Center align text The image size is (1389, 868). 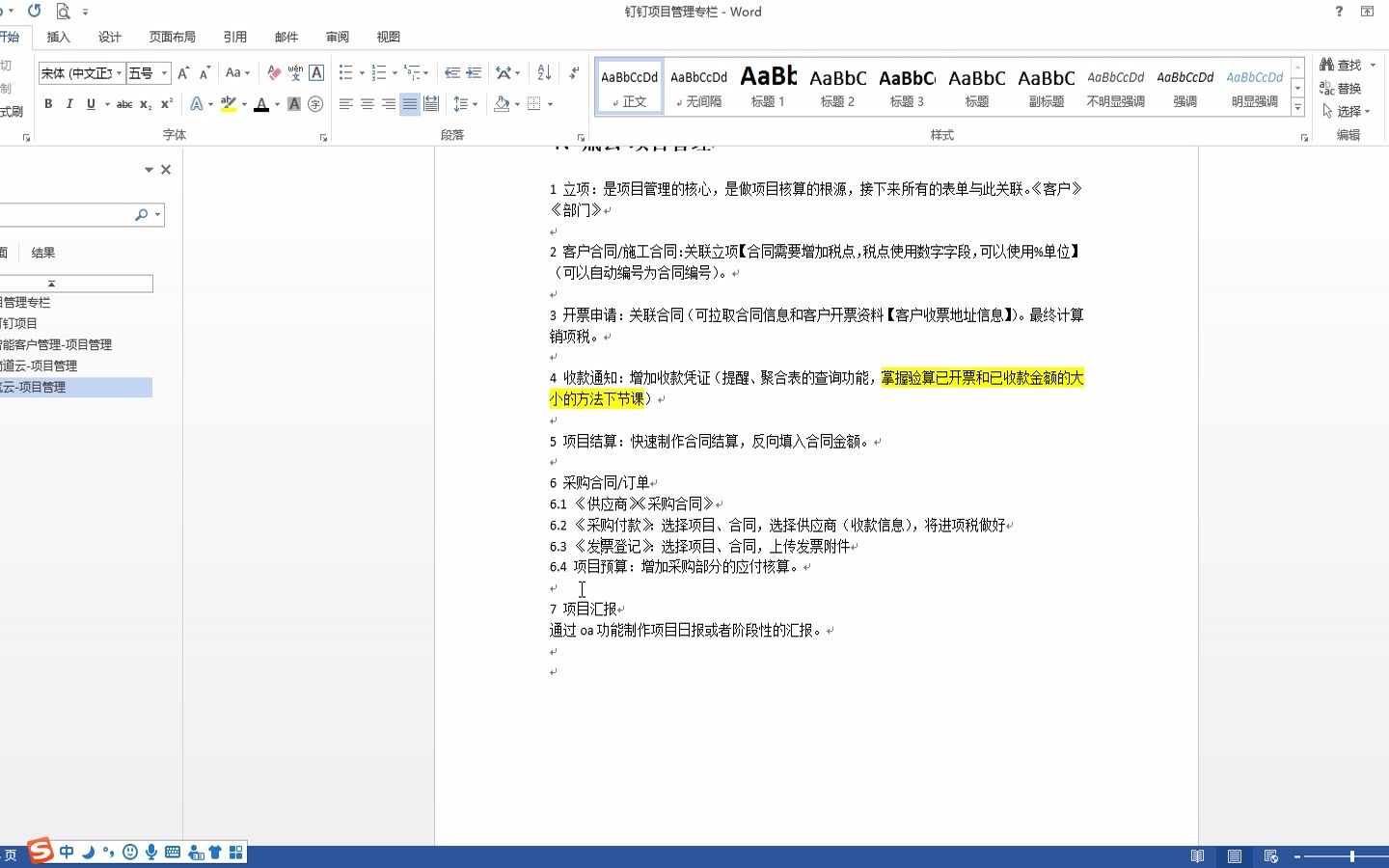tap(368, 104)
